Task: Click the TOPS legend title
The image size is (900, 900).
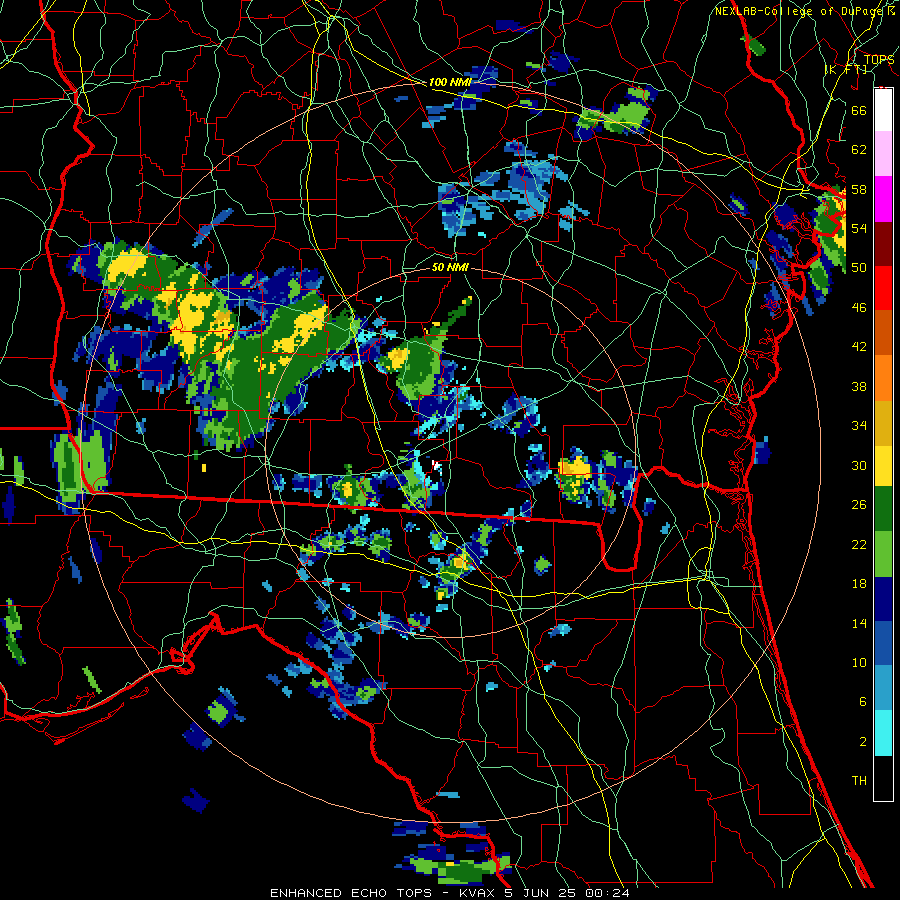Action: (x=879, y=60)
